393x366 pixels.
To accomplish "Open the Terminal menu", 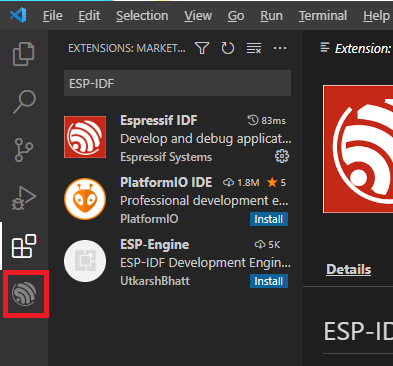I will 323,16.
